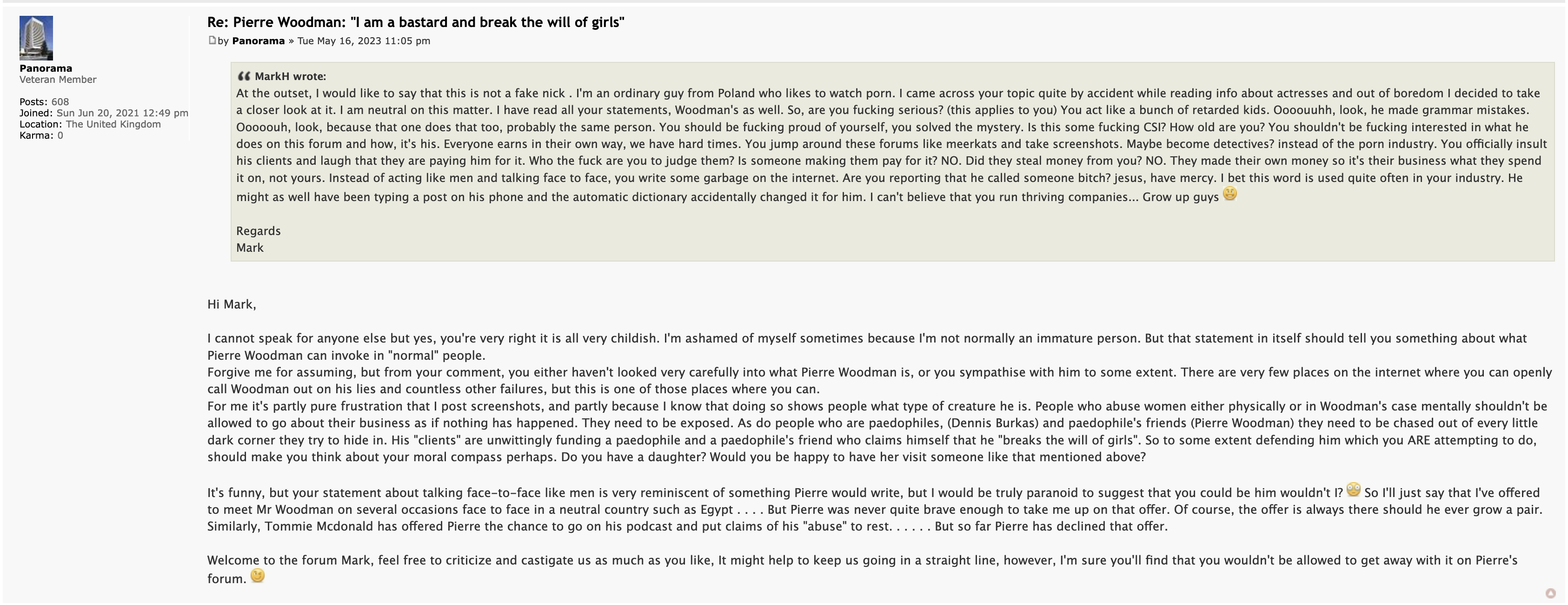This screenshot has height=605, width=1568.
Task: Click the Panorama author name in the byline
Action: (x=258, y=41)
